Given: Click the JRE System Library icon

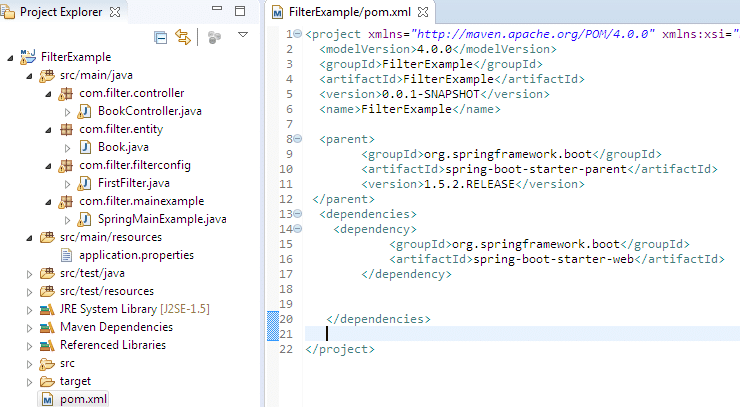Looking at the screenshot, I should click(46, 309).
